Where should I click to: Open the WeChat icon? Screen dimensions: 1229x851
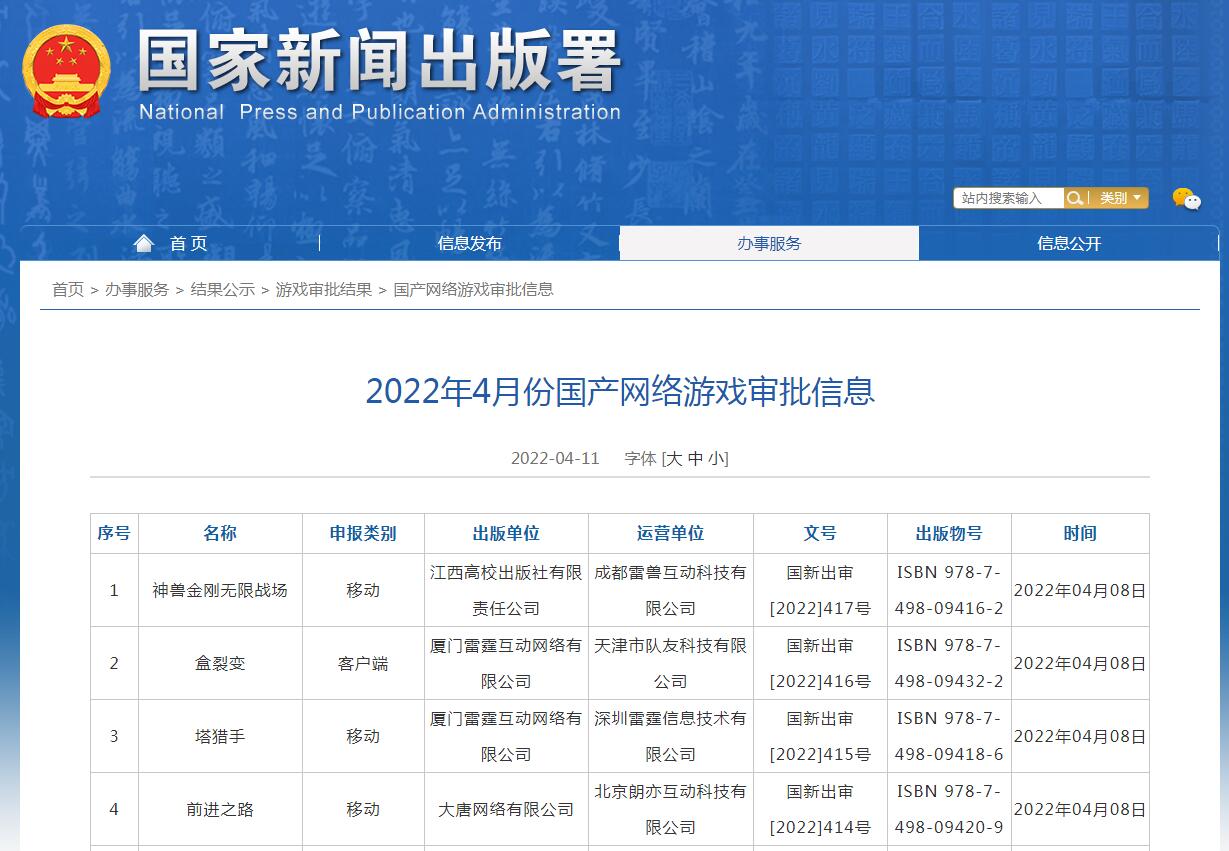tap(1186, 199)
